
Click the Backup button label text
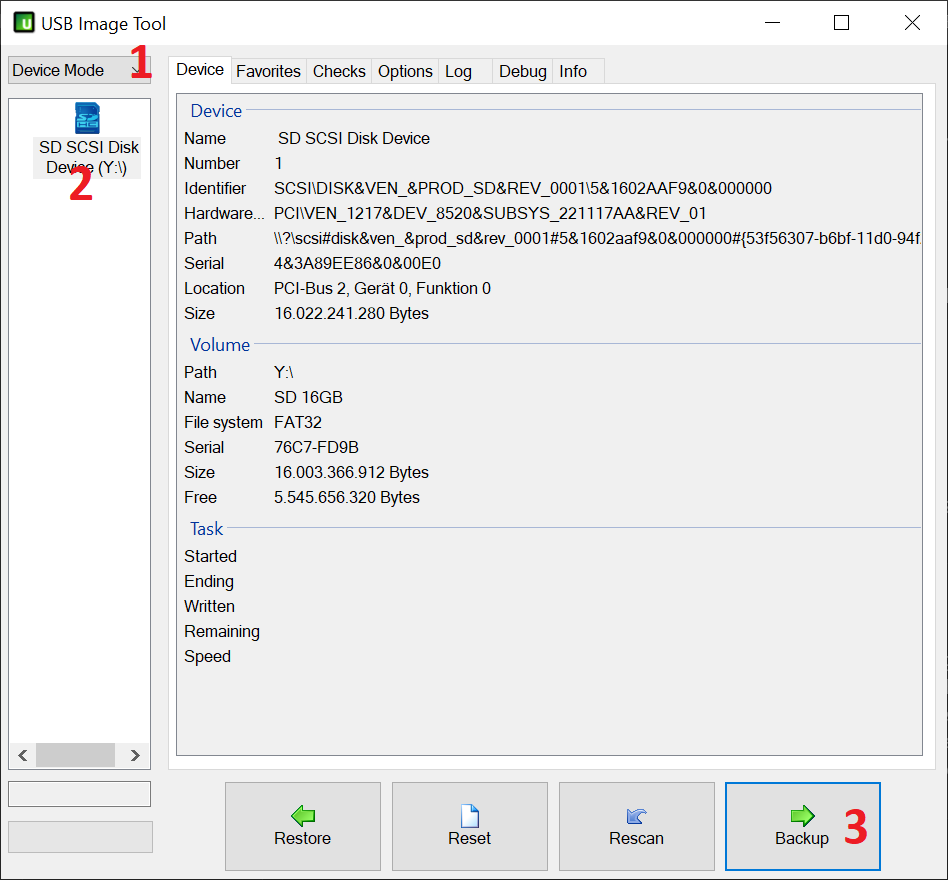point(802,838)
